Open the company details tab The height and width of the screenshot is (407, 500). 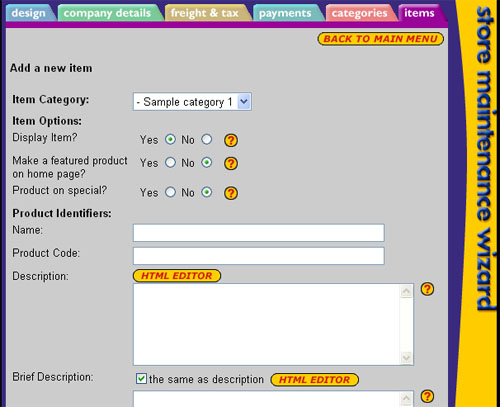click(107, 13)
